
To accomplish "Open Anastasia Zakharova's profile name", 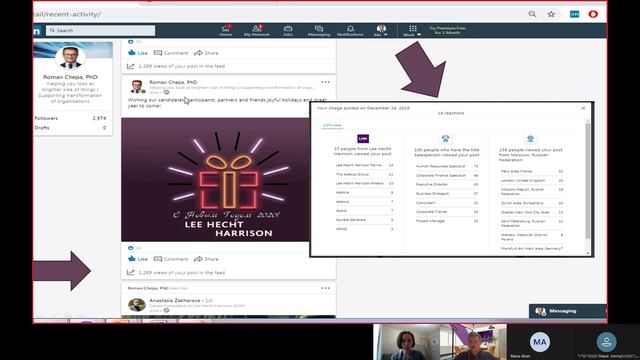I will pos(175,300).
